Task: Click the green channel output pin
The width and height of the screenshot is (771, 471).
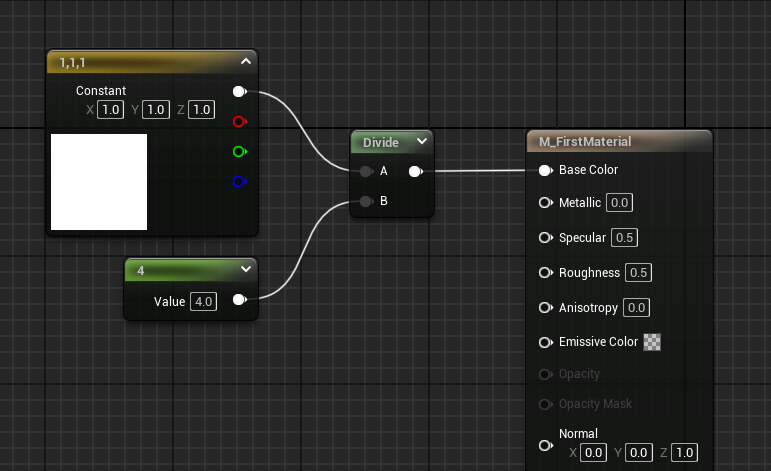Action: [x=239, y=151]
